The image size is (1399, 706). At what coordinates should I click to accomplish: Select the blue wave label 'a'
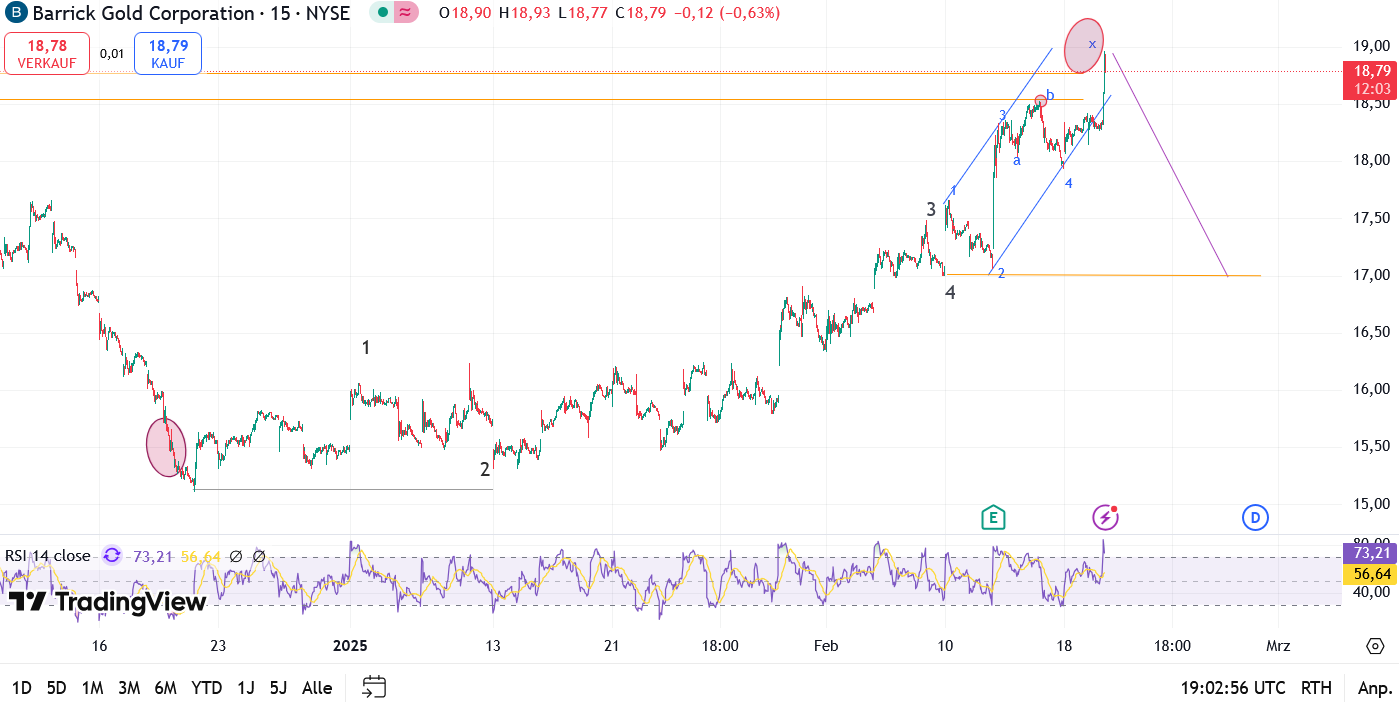tap(1017, 160)
